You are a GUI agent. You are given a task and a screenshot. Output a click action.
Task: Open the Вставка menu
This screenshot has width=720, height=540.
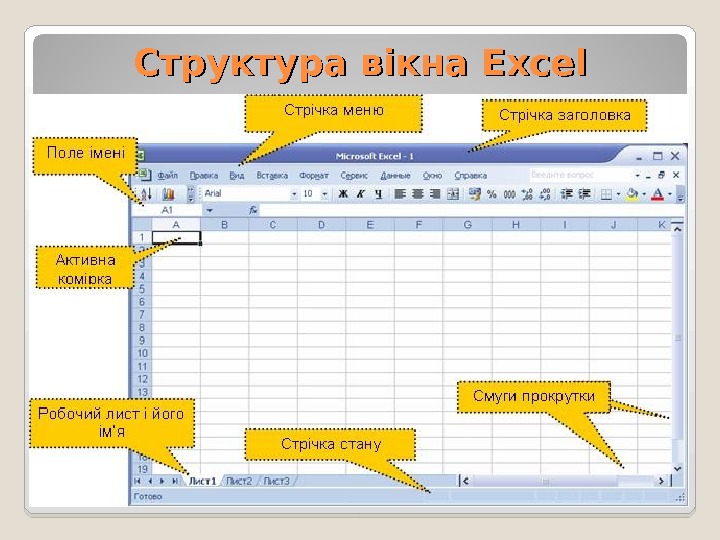(272, 175)
